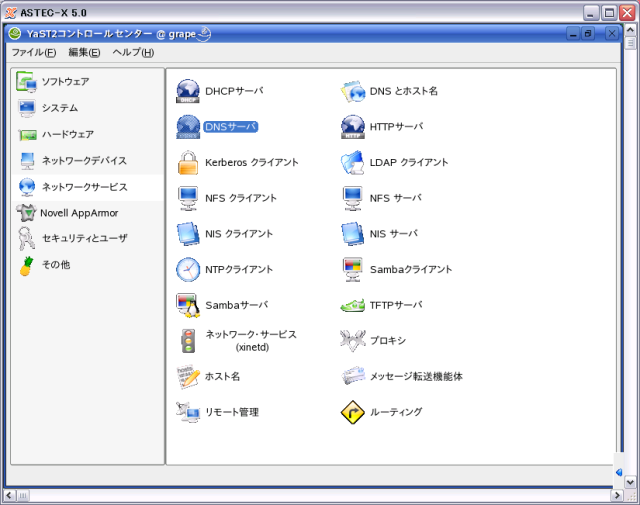The height and width of the screenshot is (505, 640).
Task: Click the vertical scrollbar down arrow
Action: [x=630, y=483]
